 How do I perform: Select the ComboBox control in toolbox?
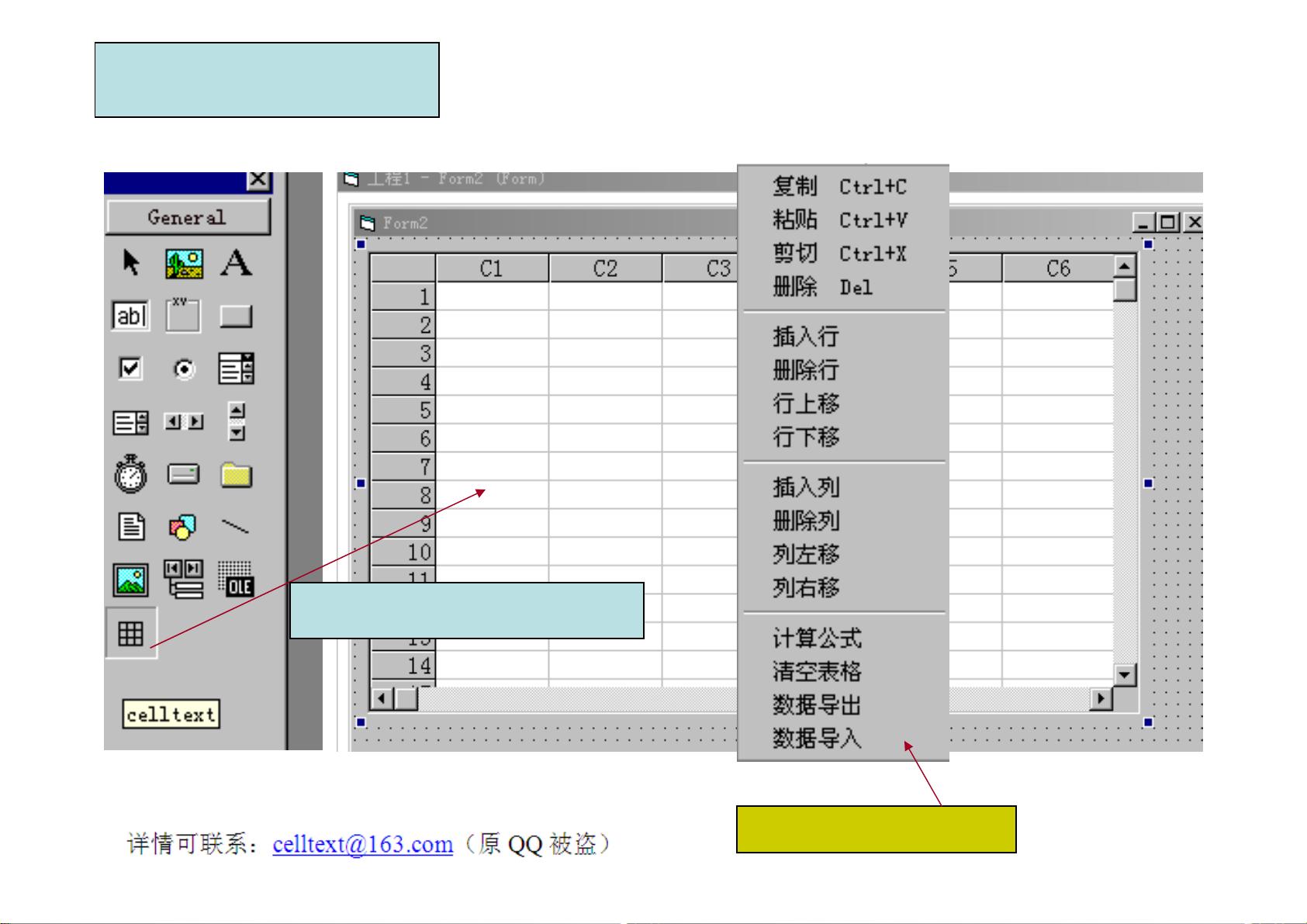click(x=236, y=369)
